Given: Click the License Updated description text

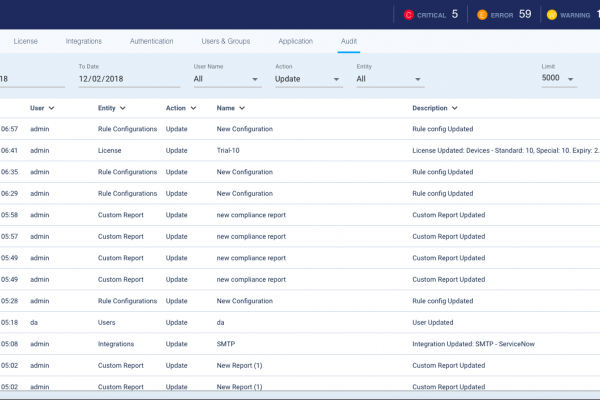Looking at the screenshot, I should click(x=506, y=150).
